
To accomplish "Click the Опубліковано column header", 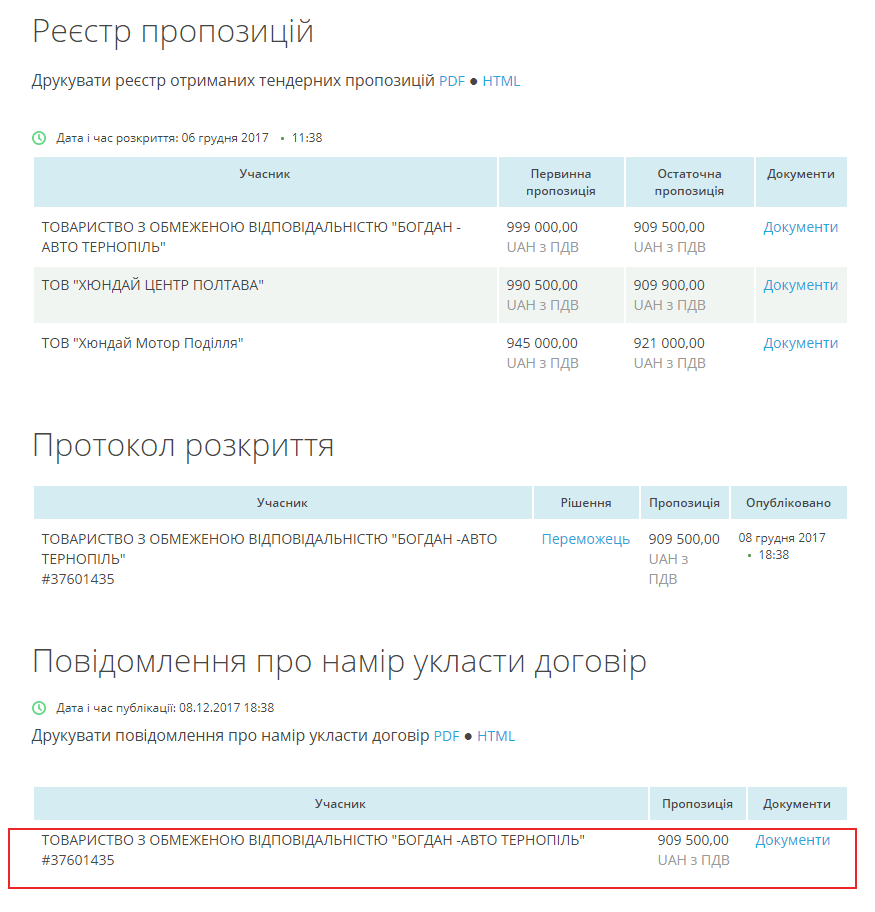I will 788,503.
